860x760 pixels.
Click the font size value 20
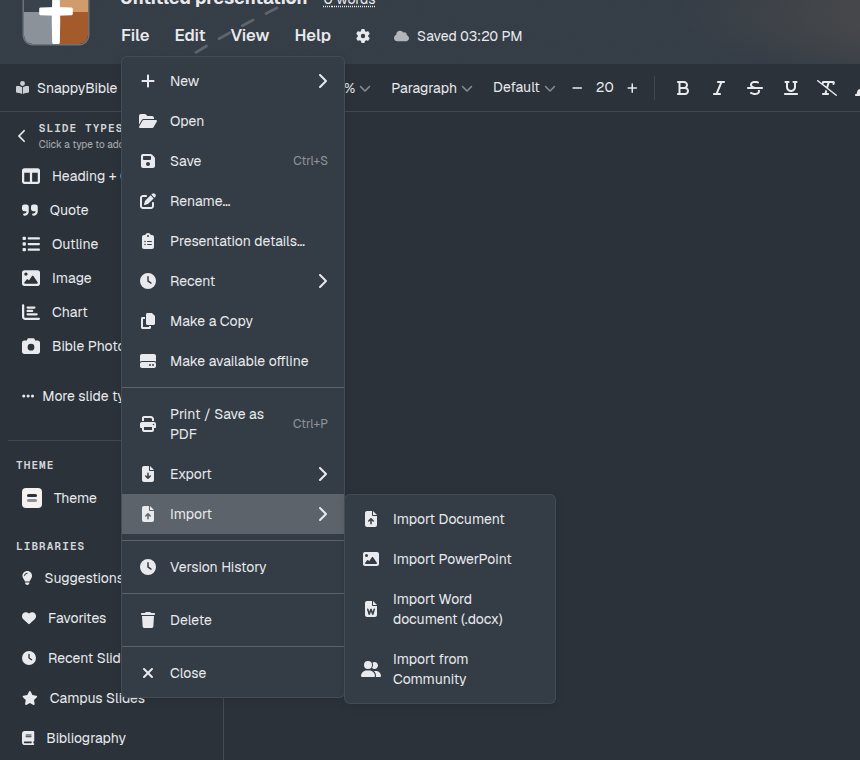pos(604,87)
